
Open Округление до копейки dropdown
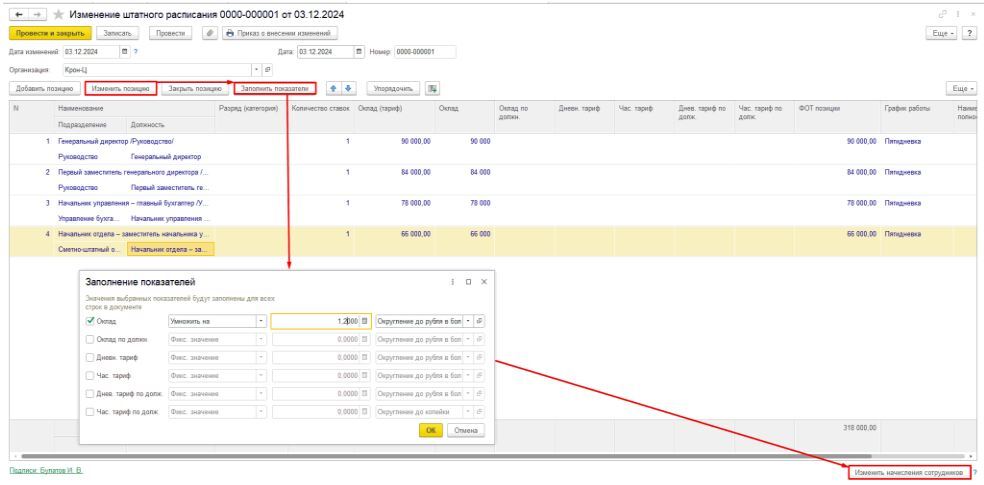point(468,412)
